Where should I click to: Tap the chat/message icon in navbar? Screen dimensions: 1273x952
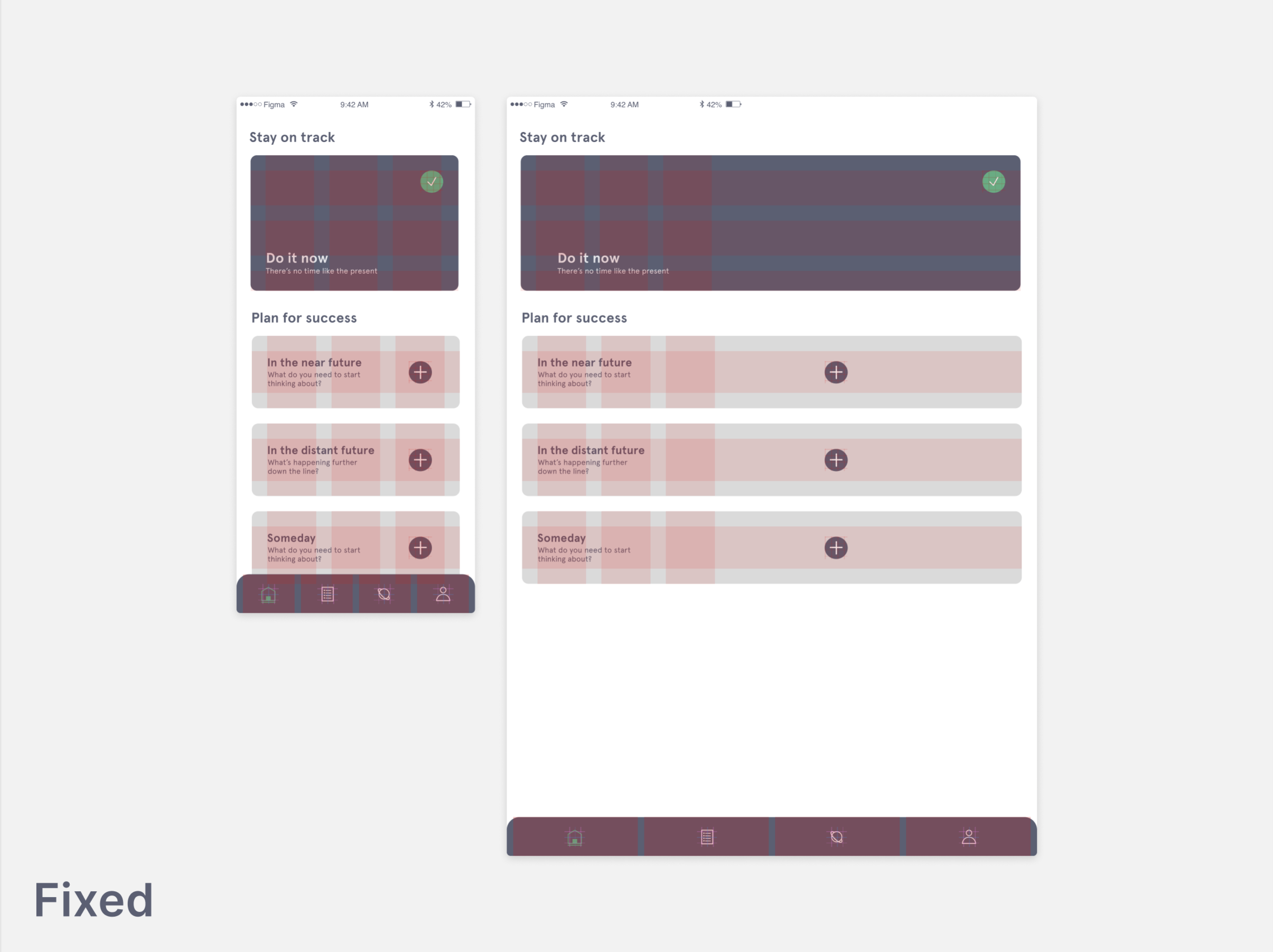(x=383, y=594)
